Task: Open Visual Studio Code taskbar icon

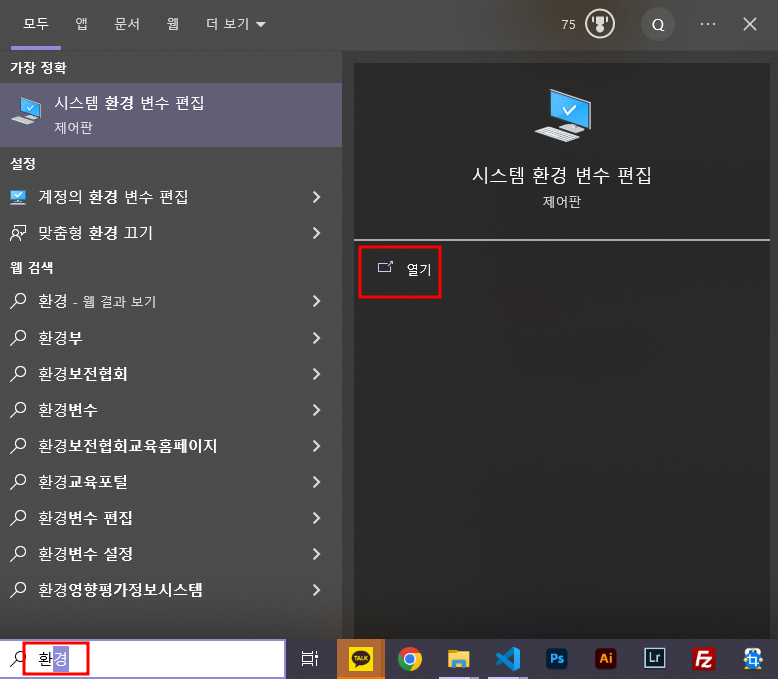Action: [x=508, y=659]
